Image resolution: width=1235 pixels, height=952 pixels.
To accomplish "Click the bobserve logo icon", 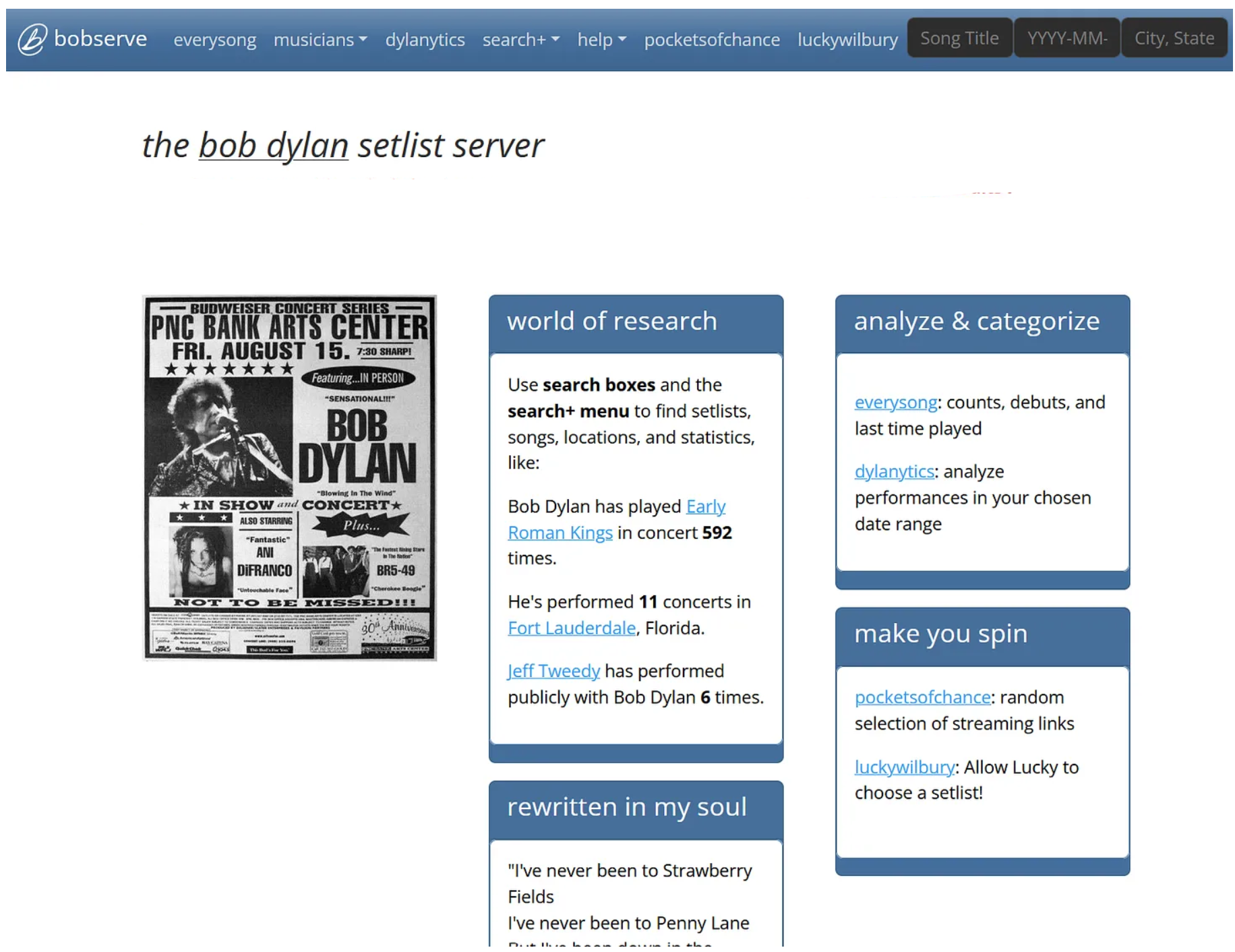I will click(32, 39).
